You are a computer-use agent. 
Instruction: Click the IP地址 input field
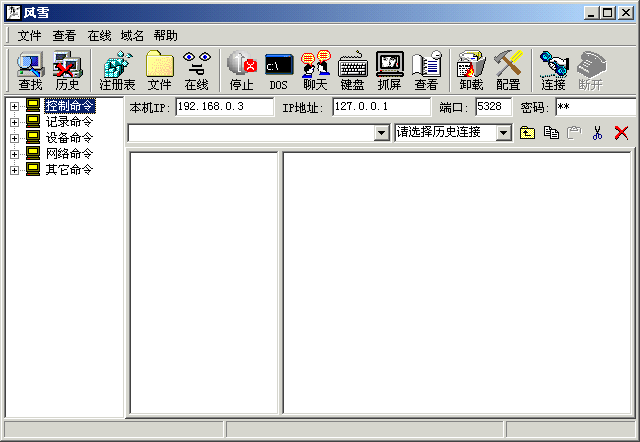pyautogui.click(x=382, y=107)
